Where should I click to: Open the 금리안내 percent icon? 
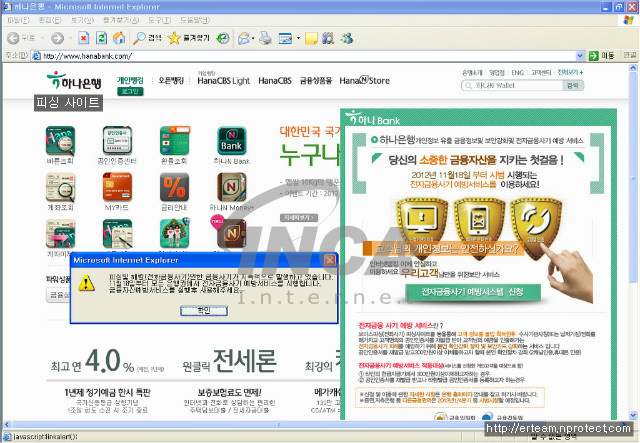coord(174,187)
